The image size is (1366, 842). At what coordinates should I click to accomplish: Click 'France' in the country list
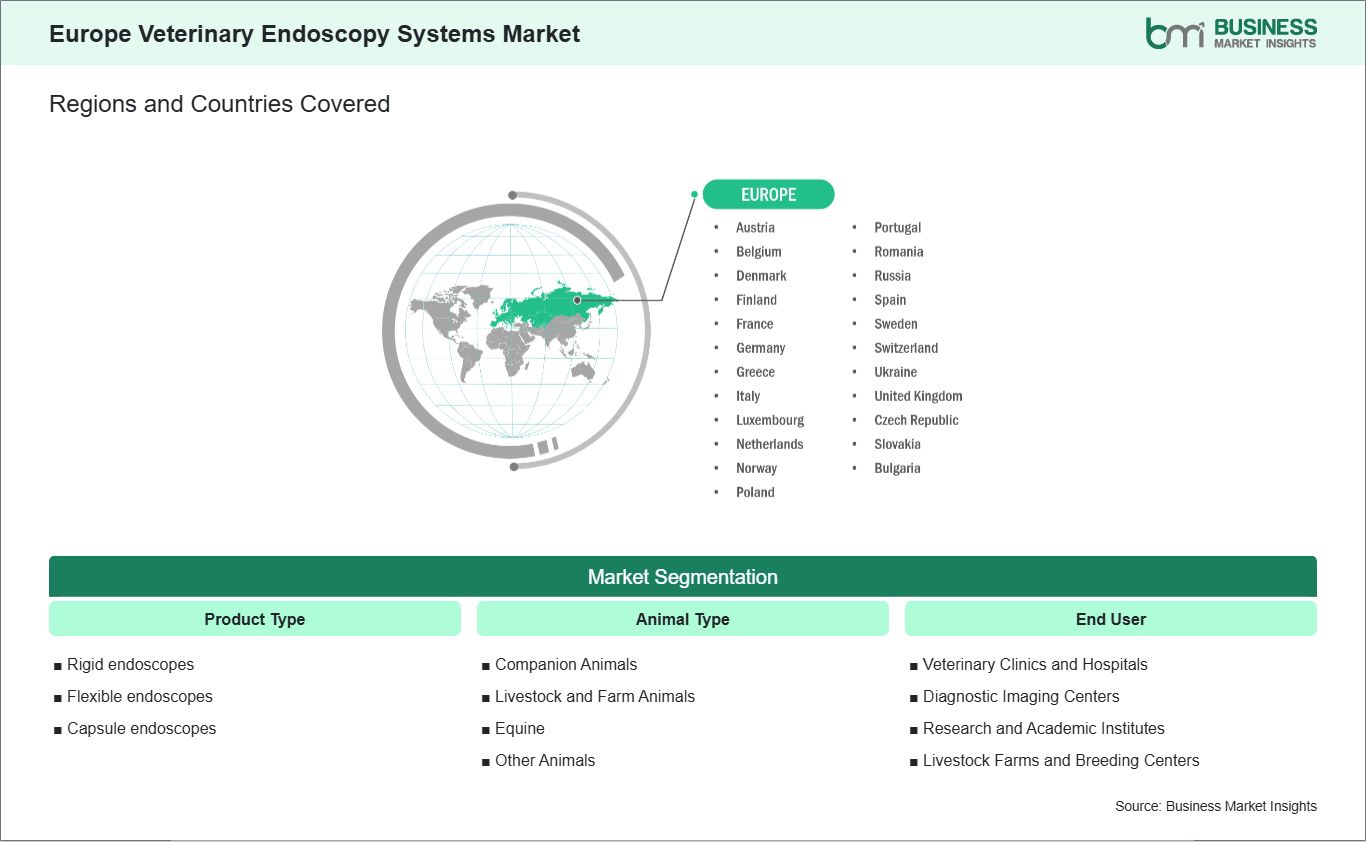tap(755, 324)
